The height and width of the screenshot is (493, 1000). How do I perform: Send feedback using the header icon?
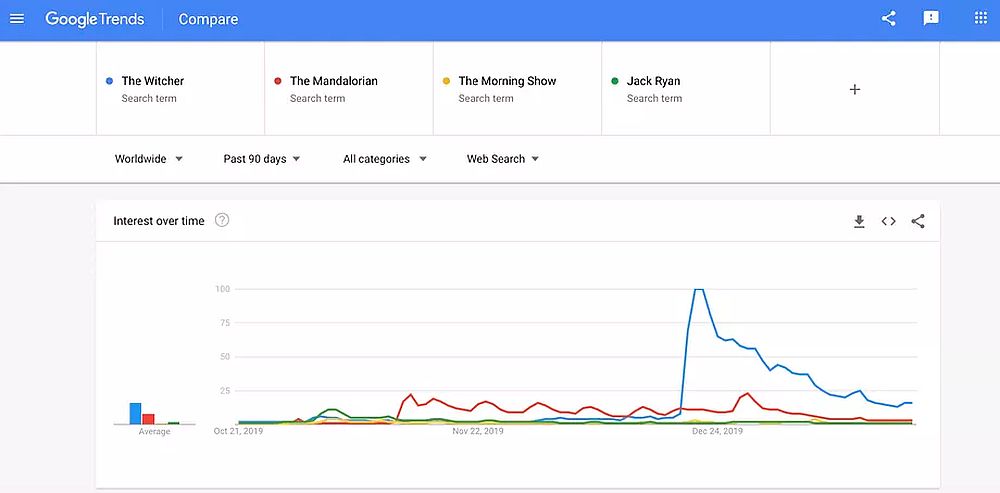(x=931, y=19)
